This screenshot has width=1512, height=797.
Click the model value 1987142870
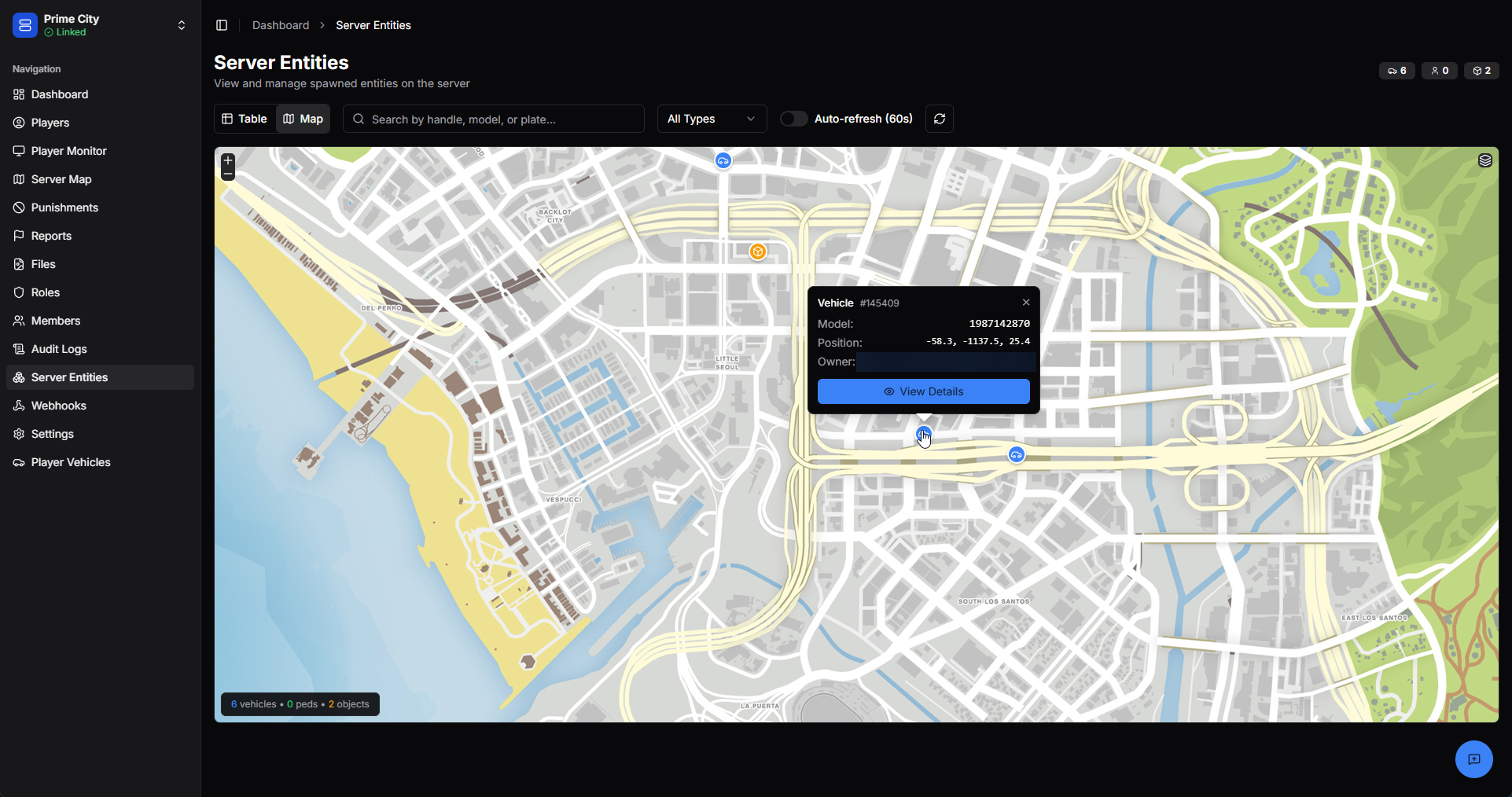[x=999, y=324]
